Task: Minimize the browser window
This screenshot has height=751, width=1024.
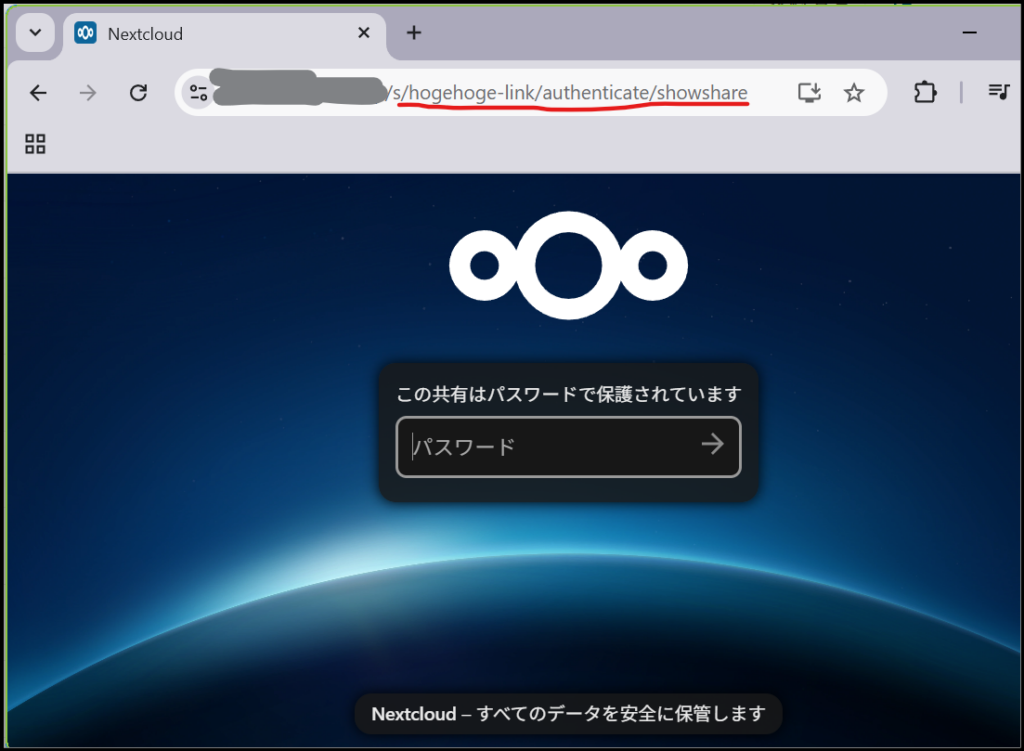Action: pyautogui.click(x=969, y=33)
